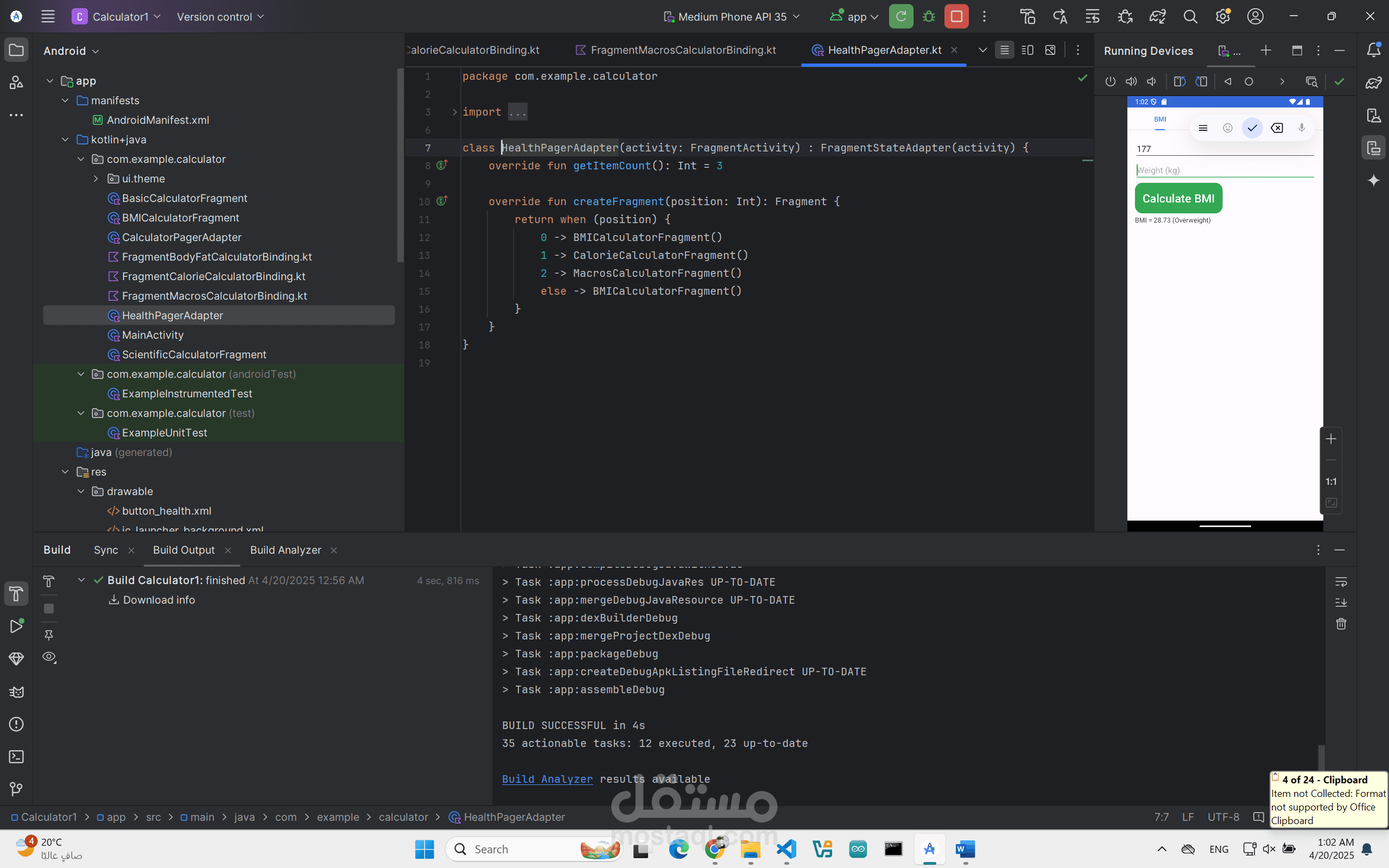This screenshot has width=1389, height=868.
Task: Click the Debug app bug icon
Action: click(x=929, y=17)
